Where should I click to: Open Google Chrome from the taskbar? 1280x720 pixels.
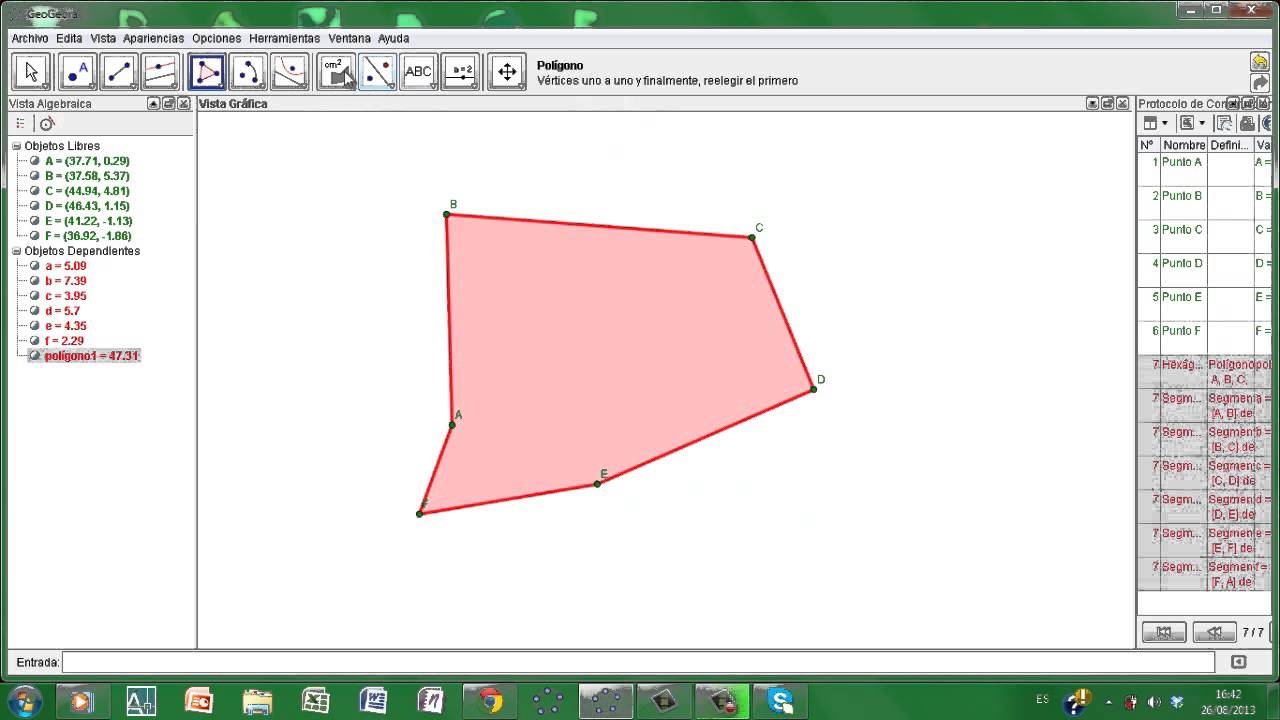(x=491, y=701)
